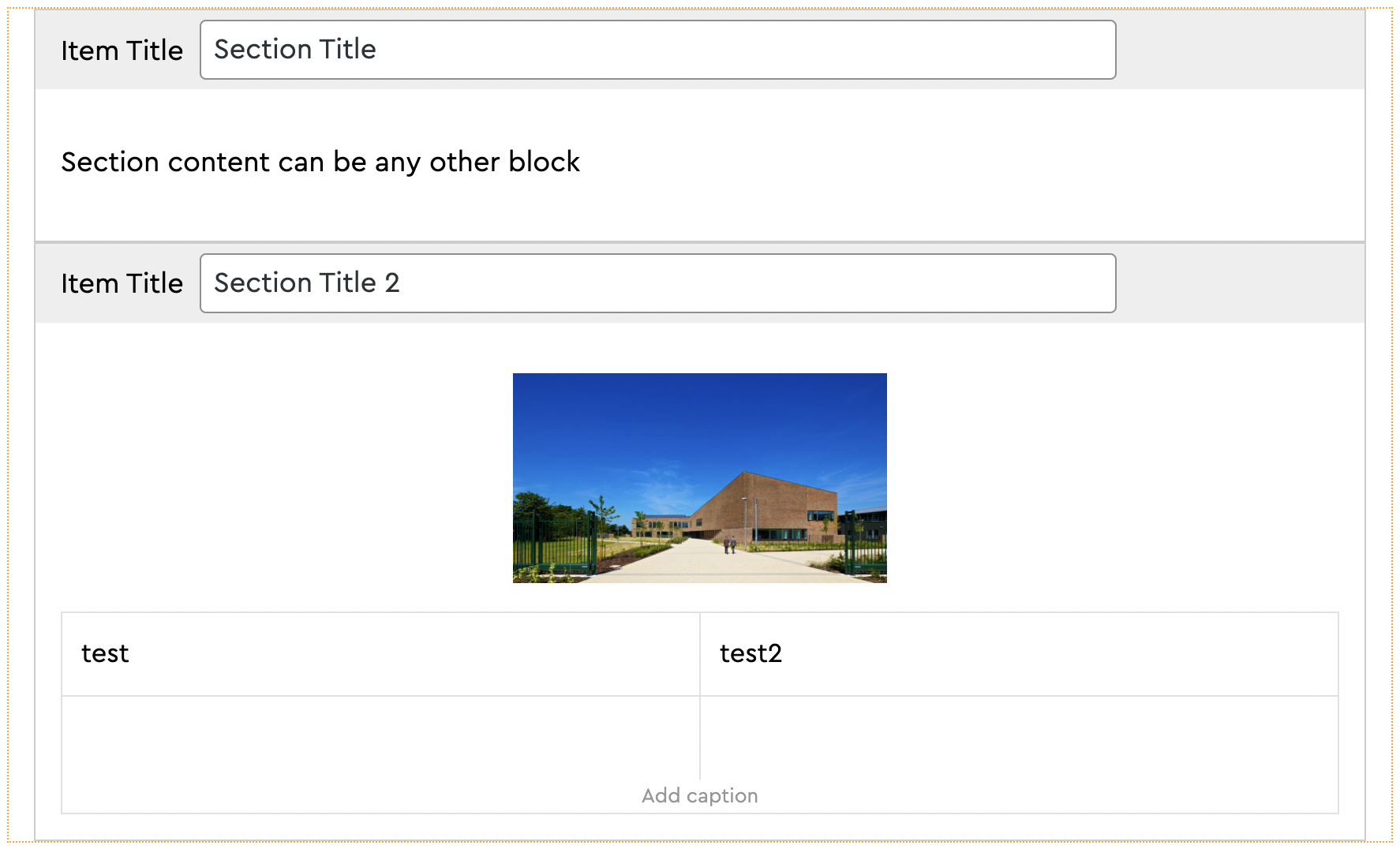Focus the 'Section Title 2' text input
Screen dimensions: 1400x849
click(x=657, y=283)
